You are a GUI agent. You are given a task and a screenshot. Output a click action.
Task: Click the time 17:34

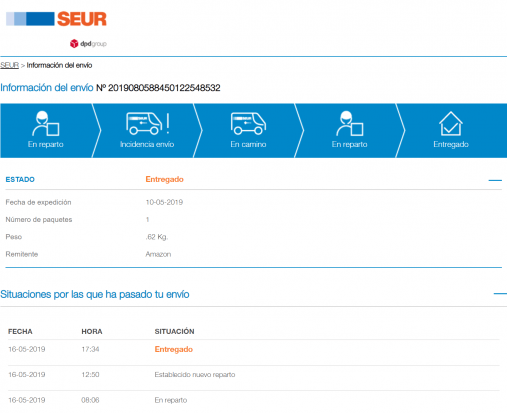(x=90, y=349)
